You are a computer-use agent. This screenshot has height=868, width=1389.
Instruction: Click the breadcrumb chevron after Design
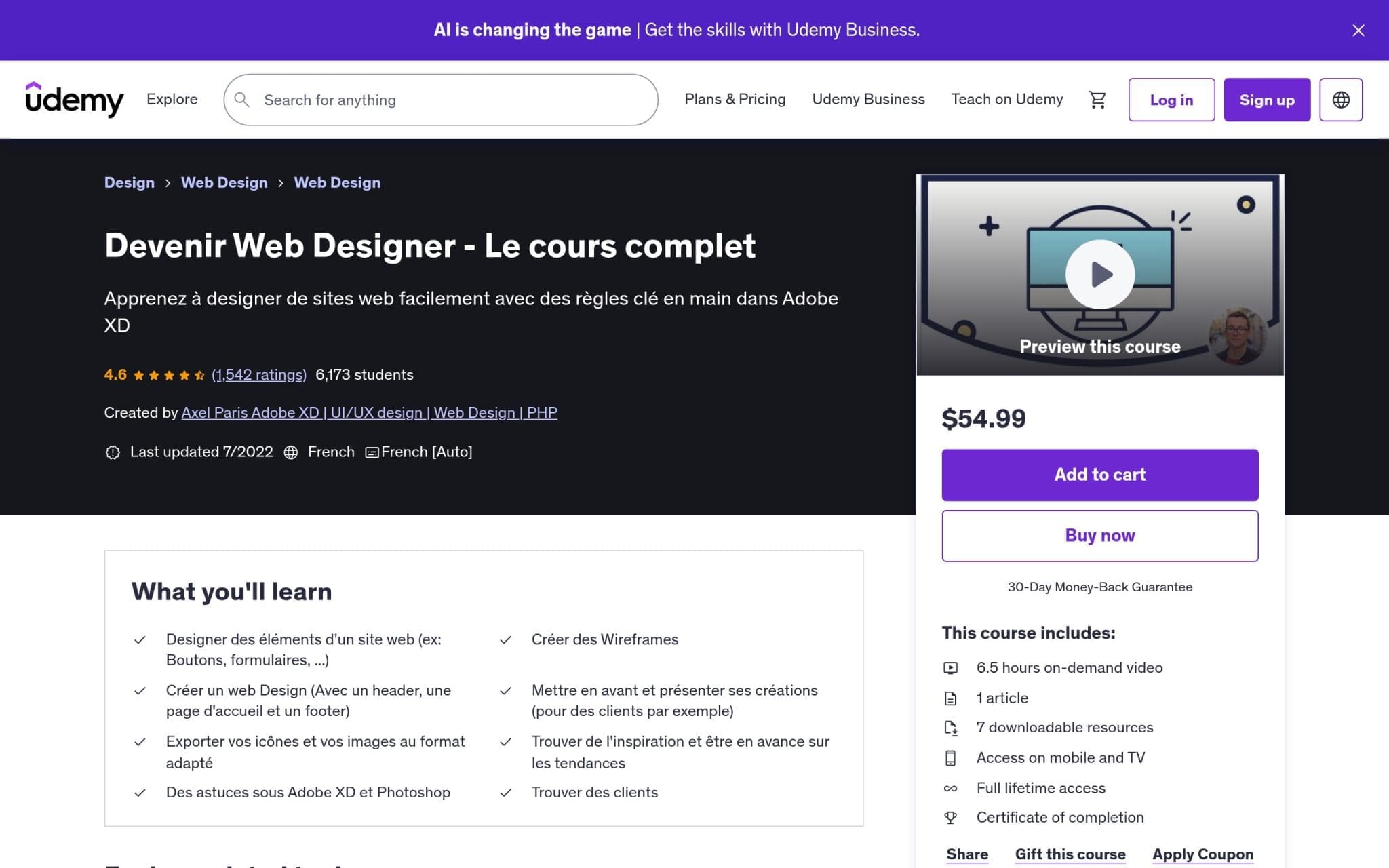[168, 183]
